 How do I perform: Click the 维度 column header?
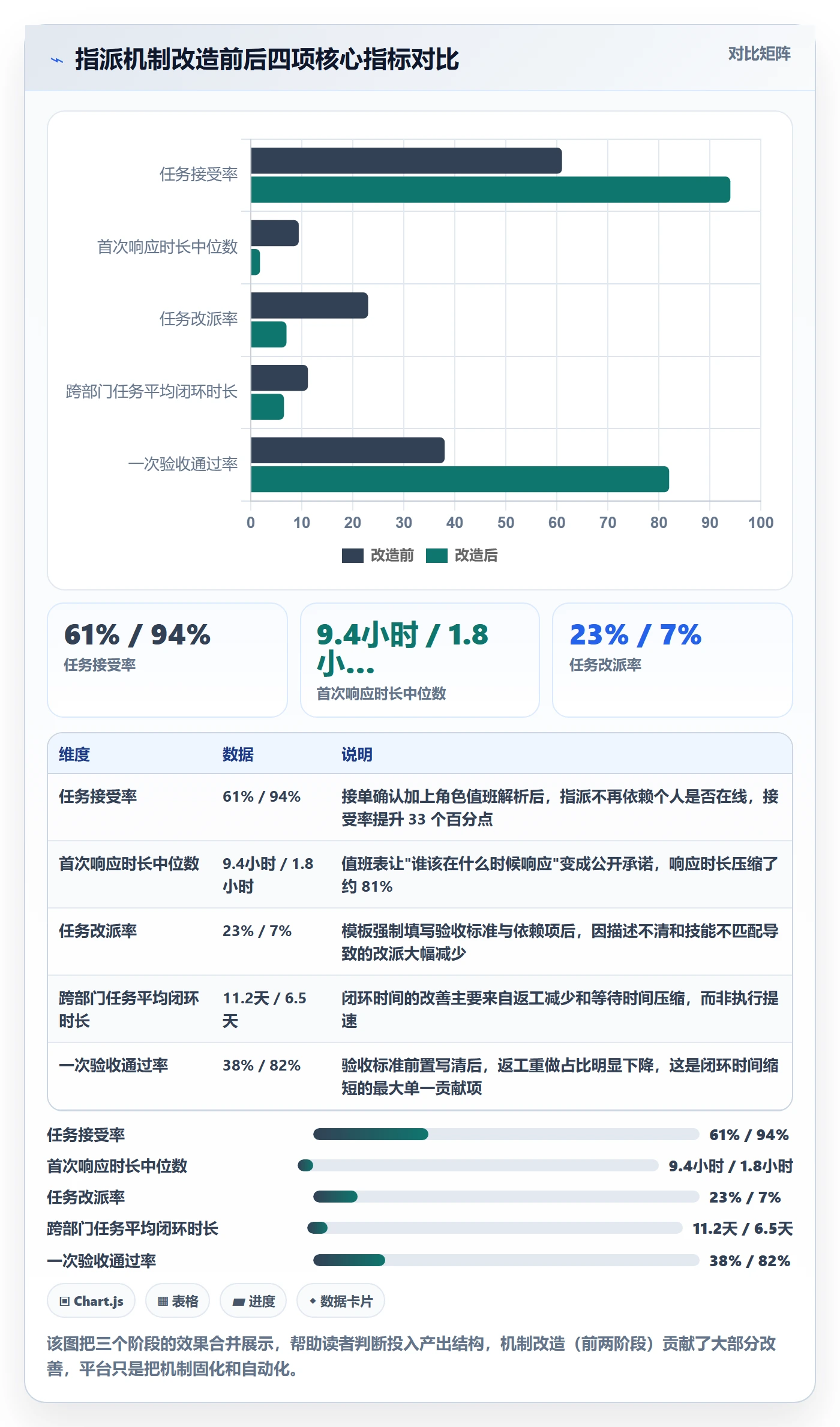click(x=74, y=754)
